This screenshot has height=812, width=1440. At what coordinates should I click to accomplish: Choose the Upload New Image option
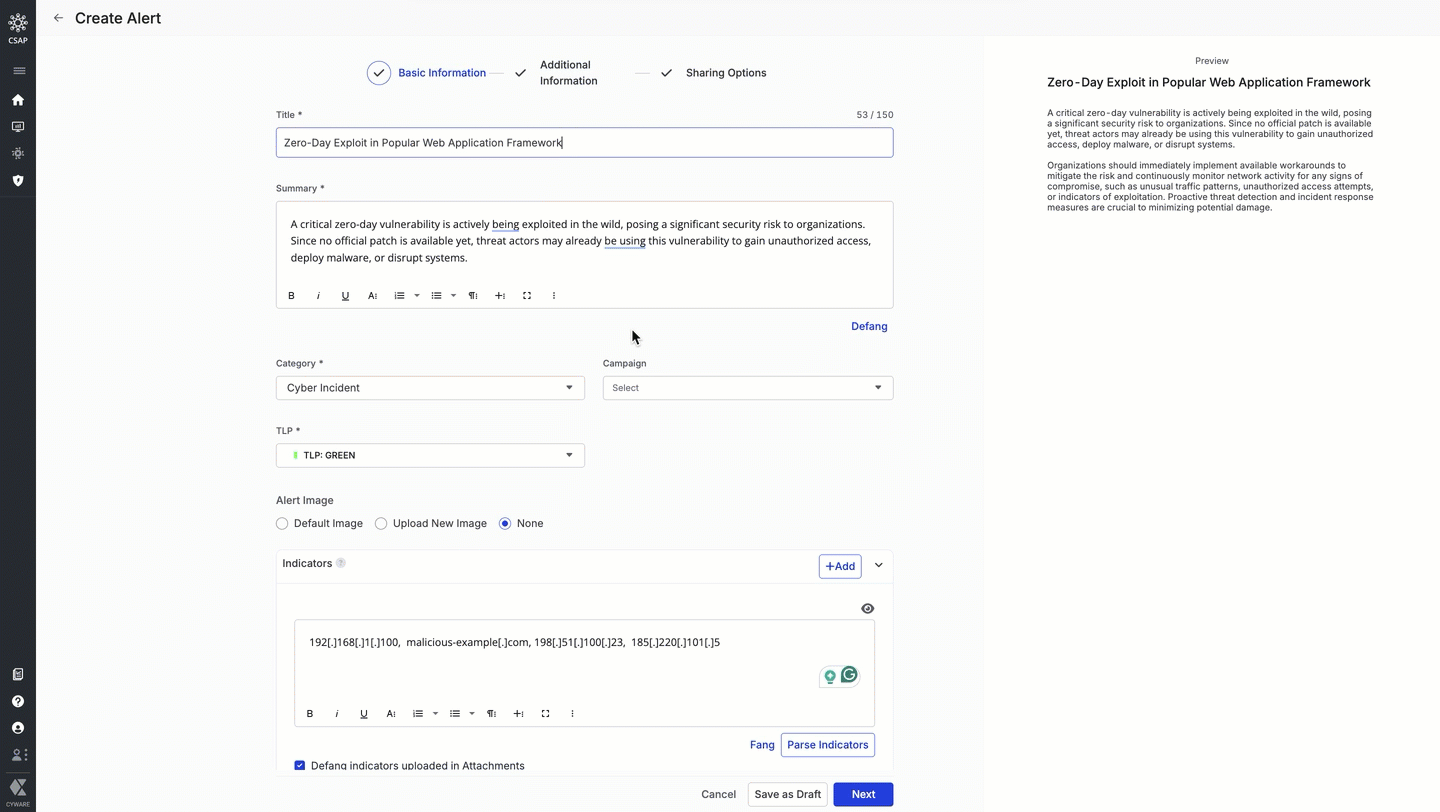point(381,524)
